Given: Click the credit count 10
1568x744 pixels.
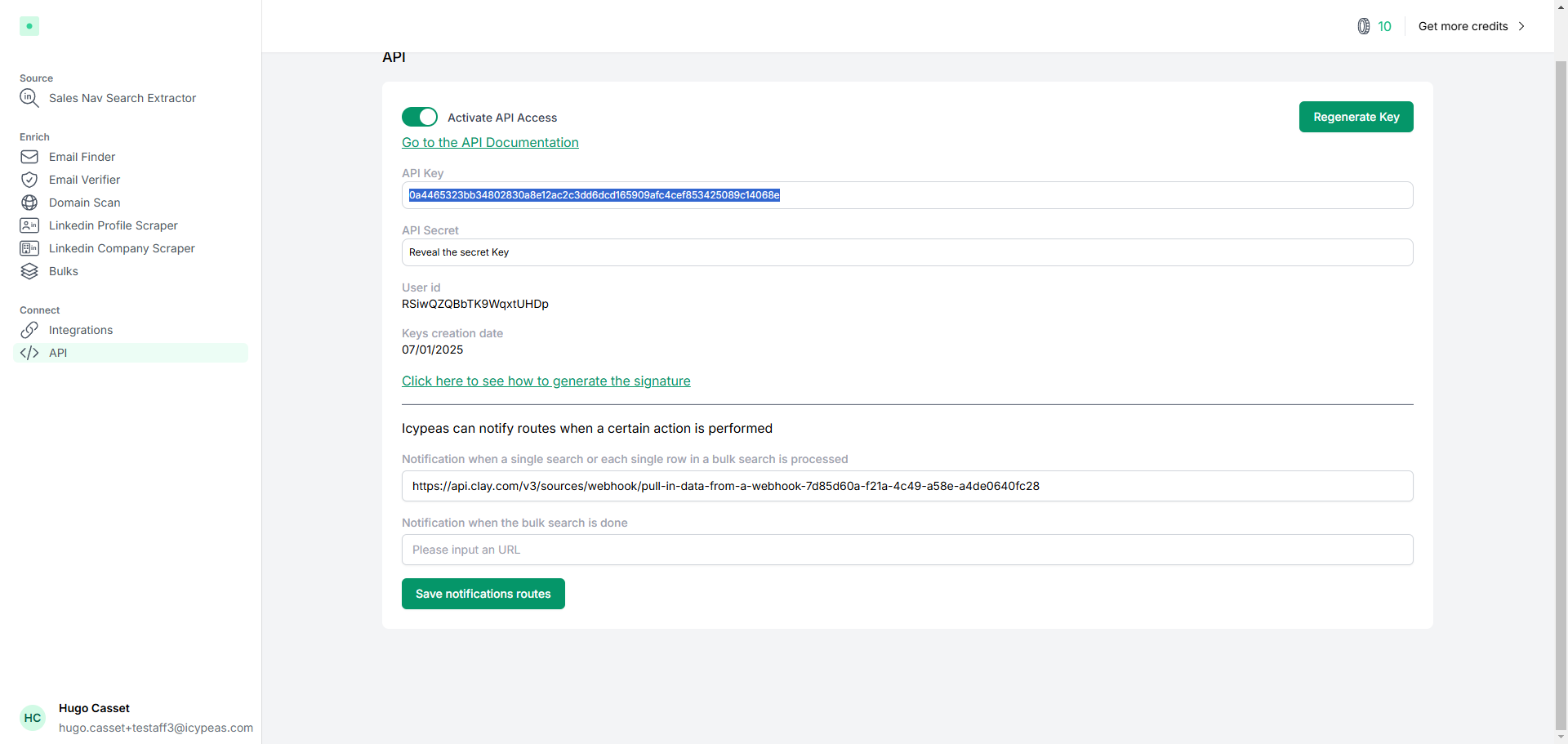Looking at the screenshot, I should click(x=1384, y=26).
